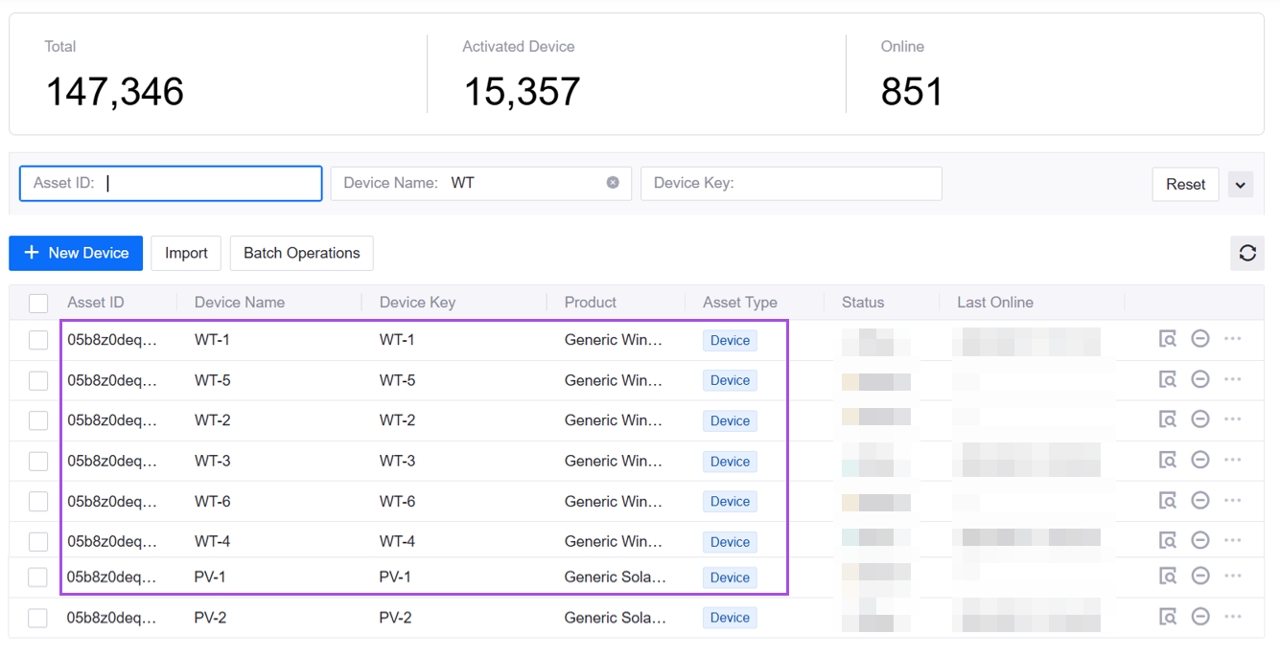This screenshot has width=1280, height=656.
Task: Open the more options ellipsis for PV-1
Action: pos(1232,576)
